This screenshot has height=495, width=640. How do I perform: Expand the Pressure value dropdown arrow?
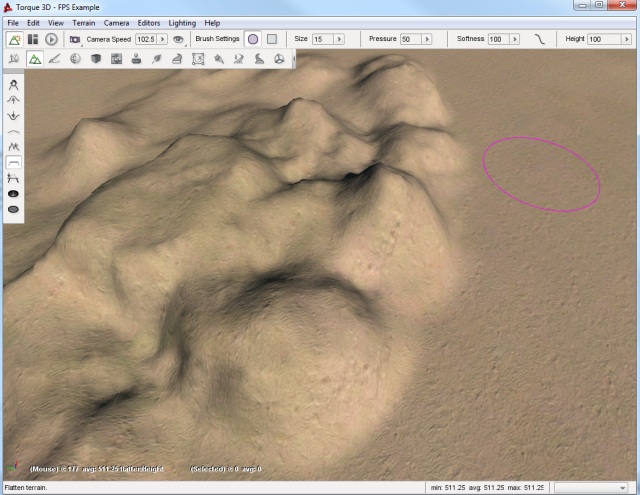(428, 39)
